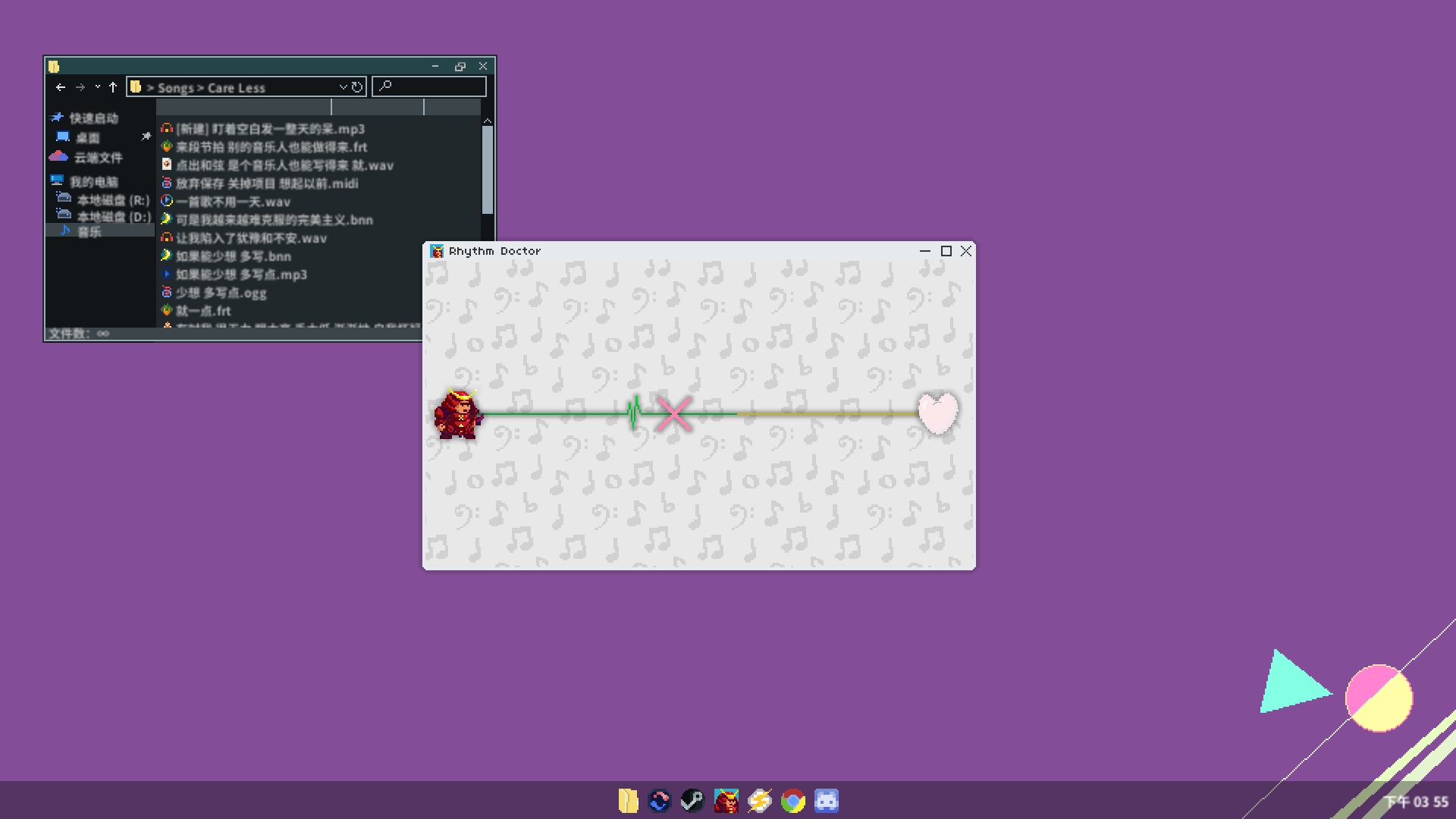
Task: Click Songs in the breadcrumb path
Action: pyautogui.click(x=175, y=88)
